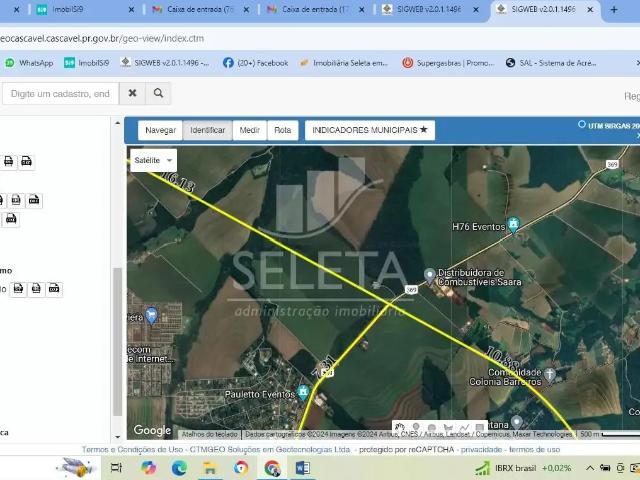Open the reCAPTCHA privacidade link
This screenshot has height=480, width=640.
(x=481, y=449)
